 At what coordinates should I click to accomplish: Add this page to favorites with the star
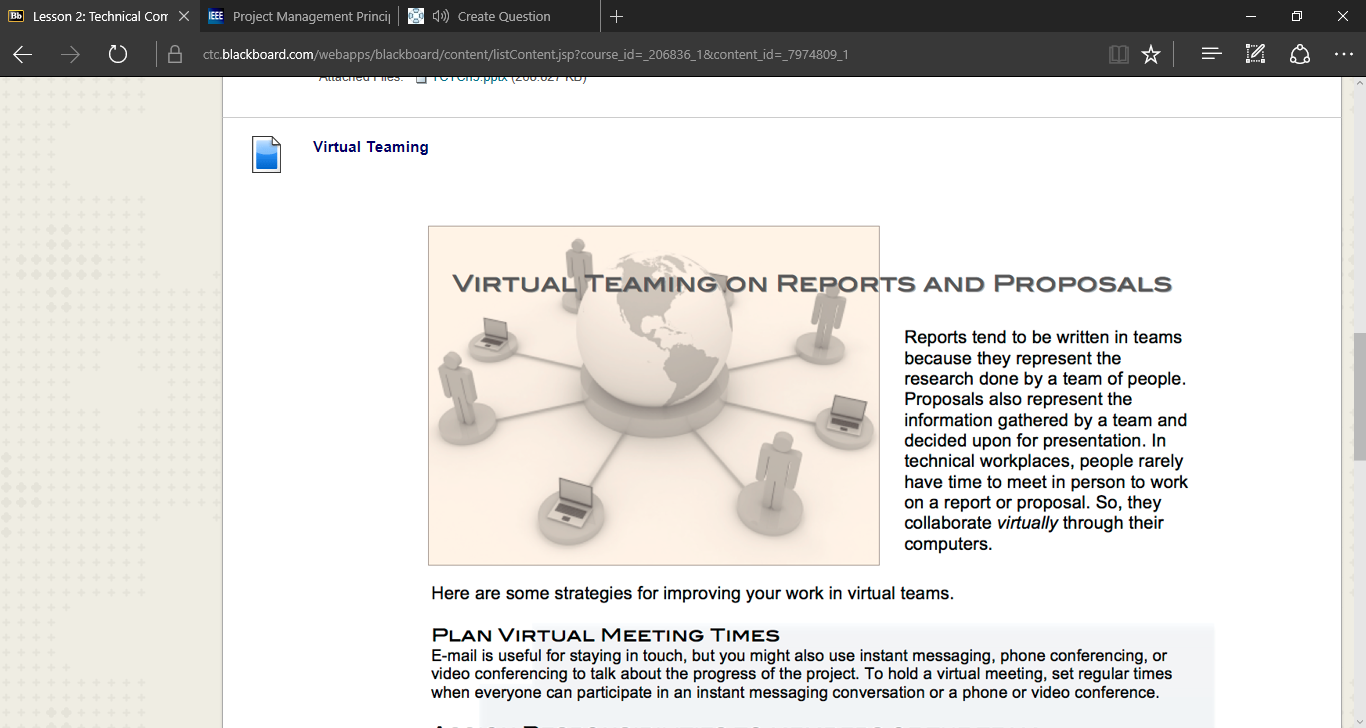click(1151, 54)
